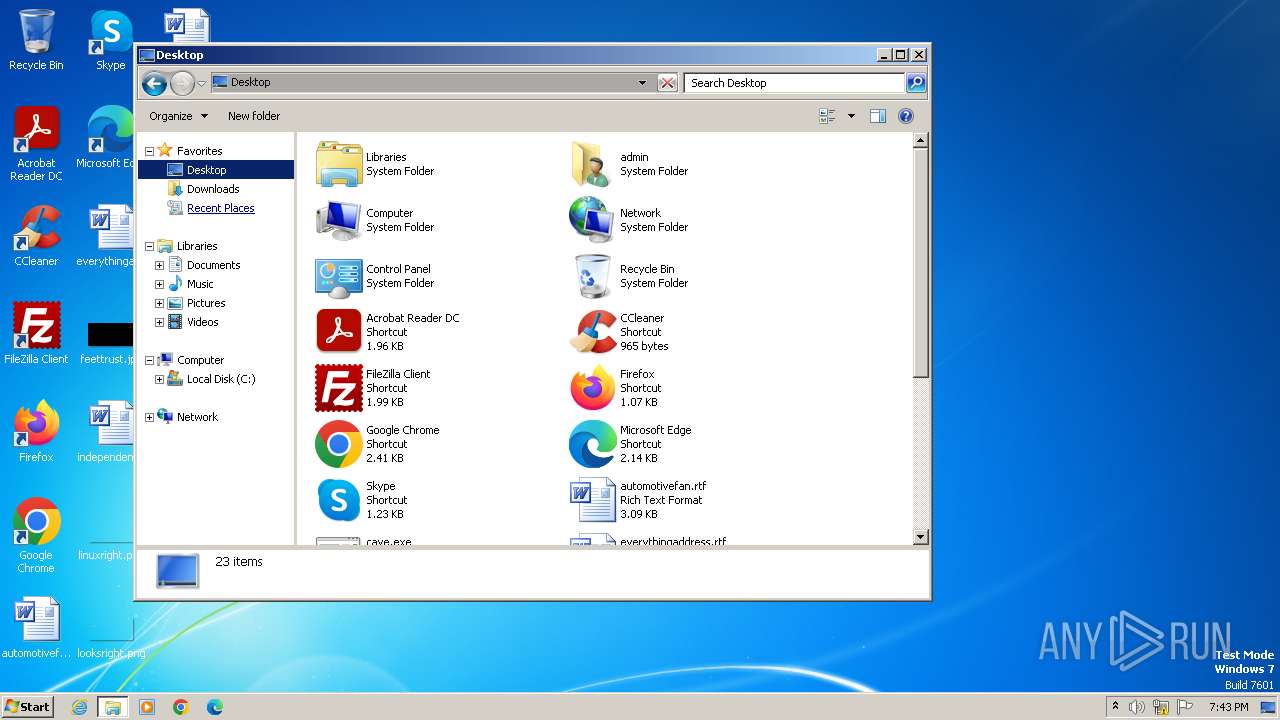Select the Computer system folder icon
1280x720 pixels.
pyautogui.click(x=339, y=220)
